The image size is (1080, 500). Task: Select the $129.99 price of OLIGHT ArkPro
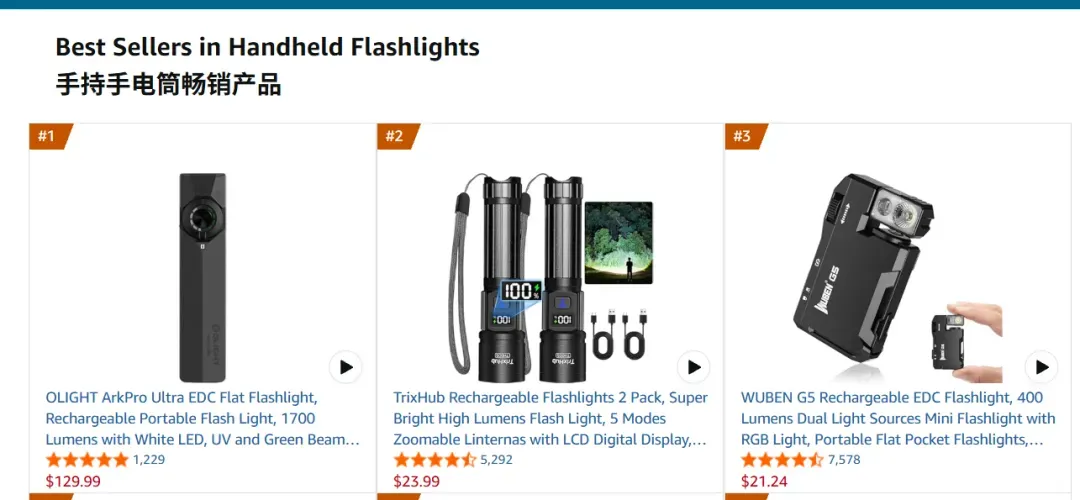73,481
